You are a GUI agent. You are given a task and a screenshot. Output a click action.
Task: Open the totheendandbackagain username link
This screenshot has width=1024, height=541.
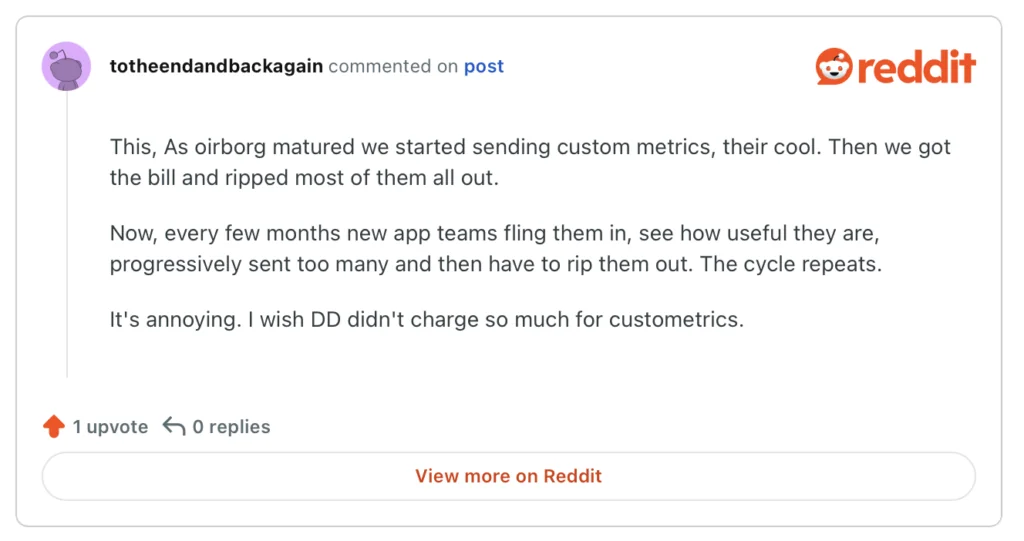(216, 67)
